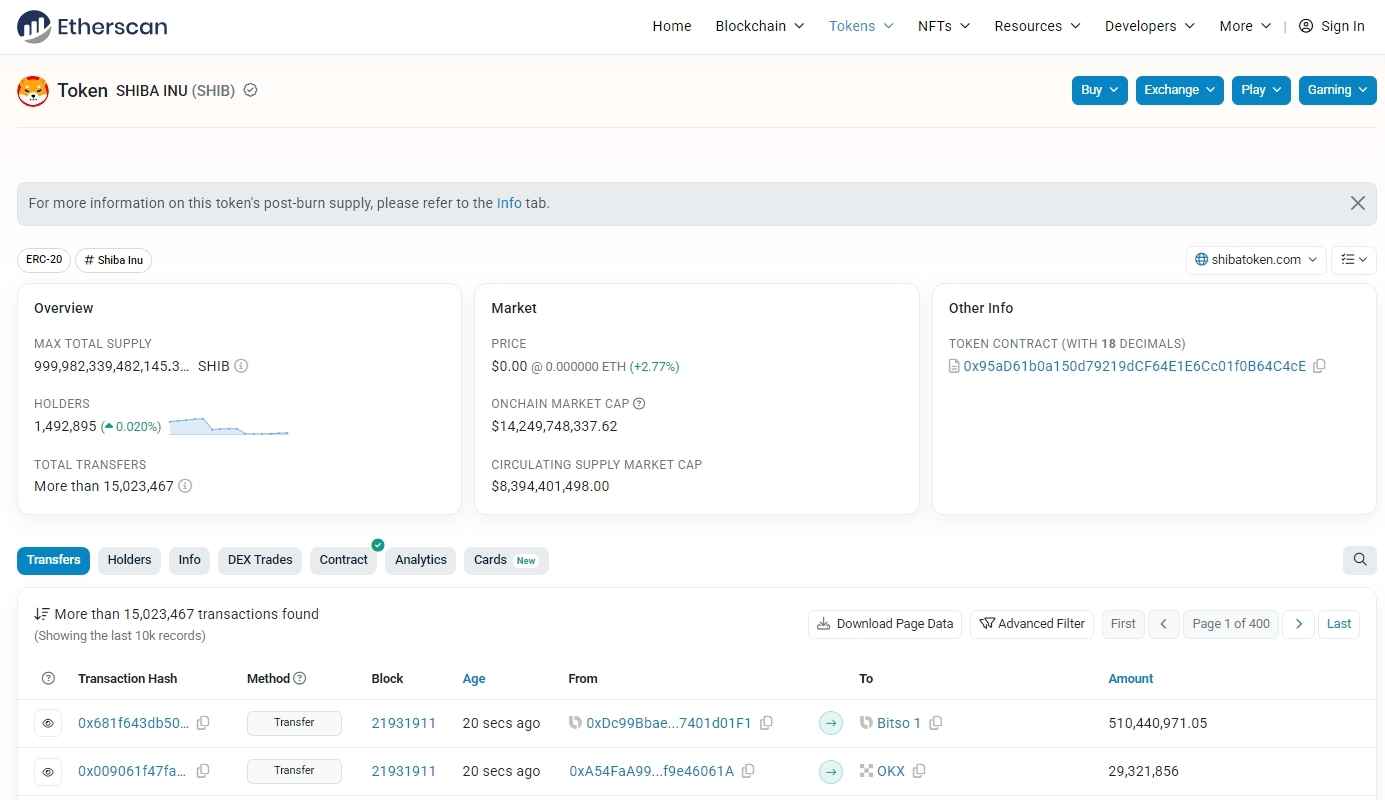Expand the Blockchain navigation menu
This screenshot has height=800, width=1385.
(x=759, y=27)
